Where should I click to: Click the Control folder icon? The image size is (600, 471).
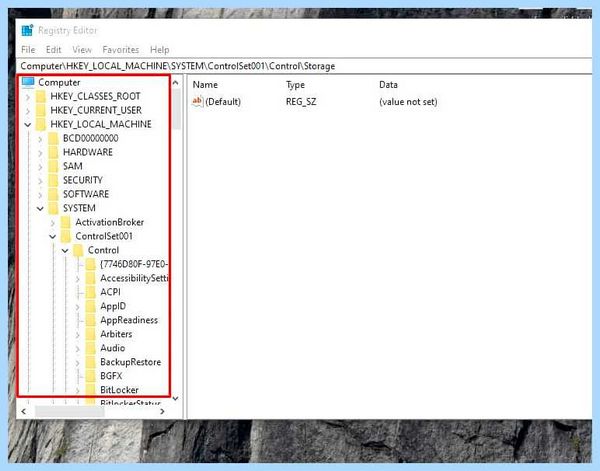(78, 250)
